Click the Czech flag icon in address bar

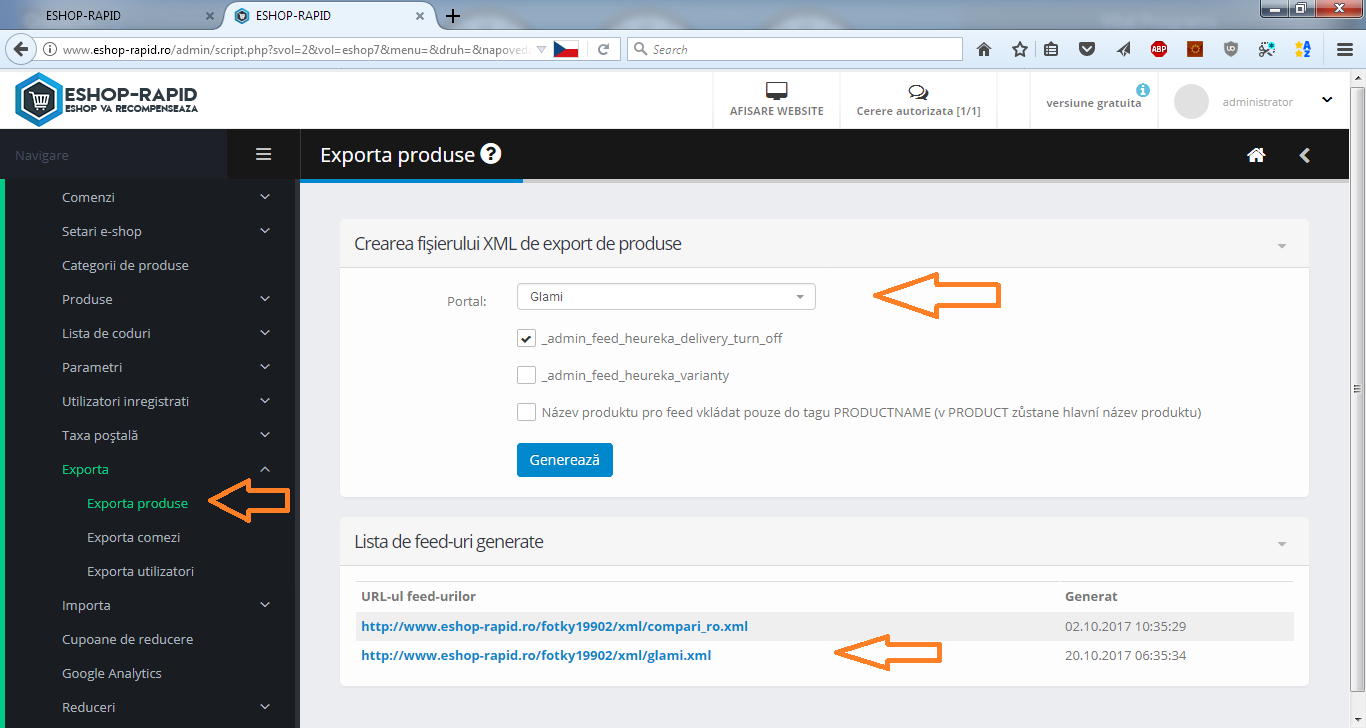(566, 49)
